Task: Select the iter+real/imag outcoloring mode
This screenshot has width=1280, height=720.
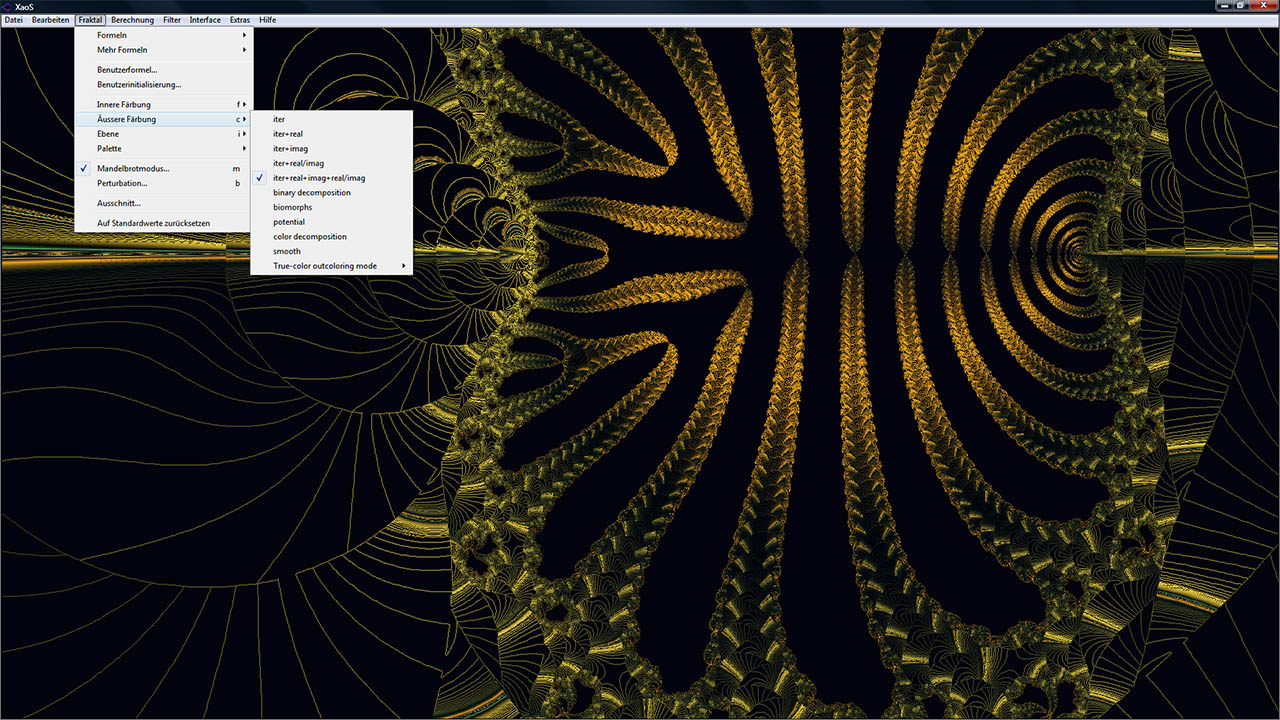Action: [x=331, y=163]
